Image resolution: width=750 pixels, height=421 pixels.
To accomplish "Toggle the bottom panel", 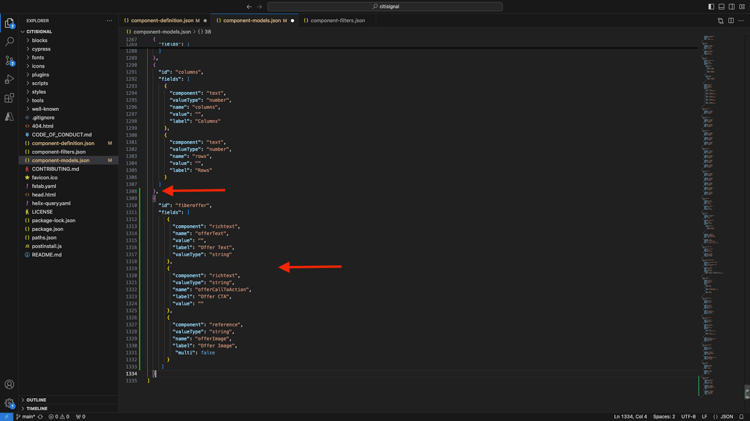I will 721,7.
